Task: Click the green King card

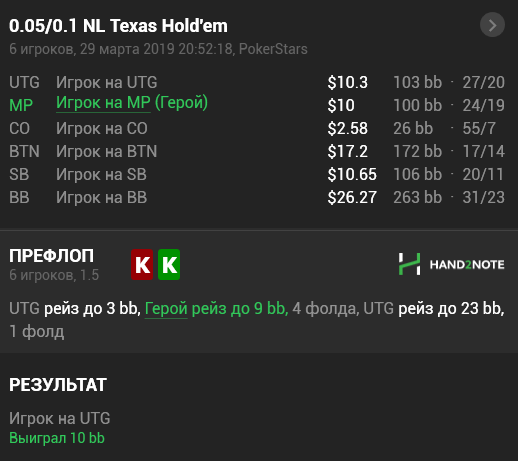Action: 169,264
